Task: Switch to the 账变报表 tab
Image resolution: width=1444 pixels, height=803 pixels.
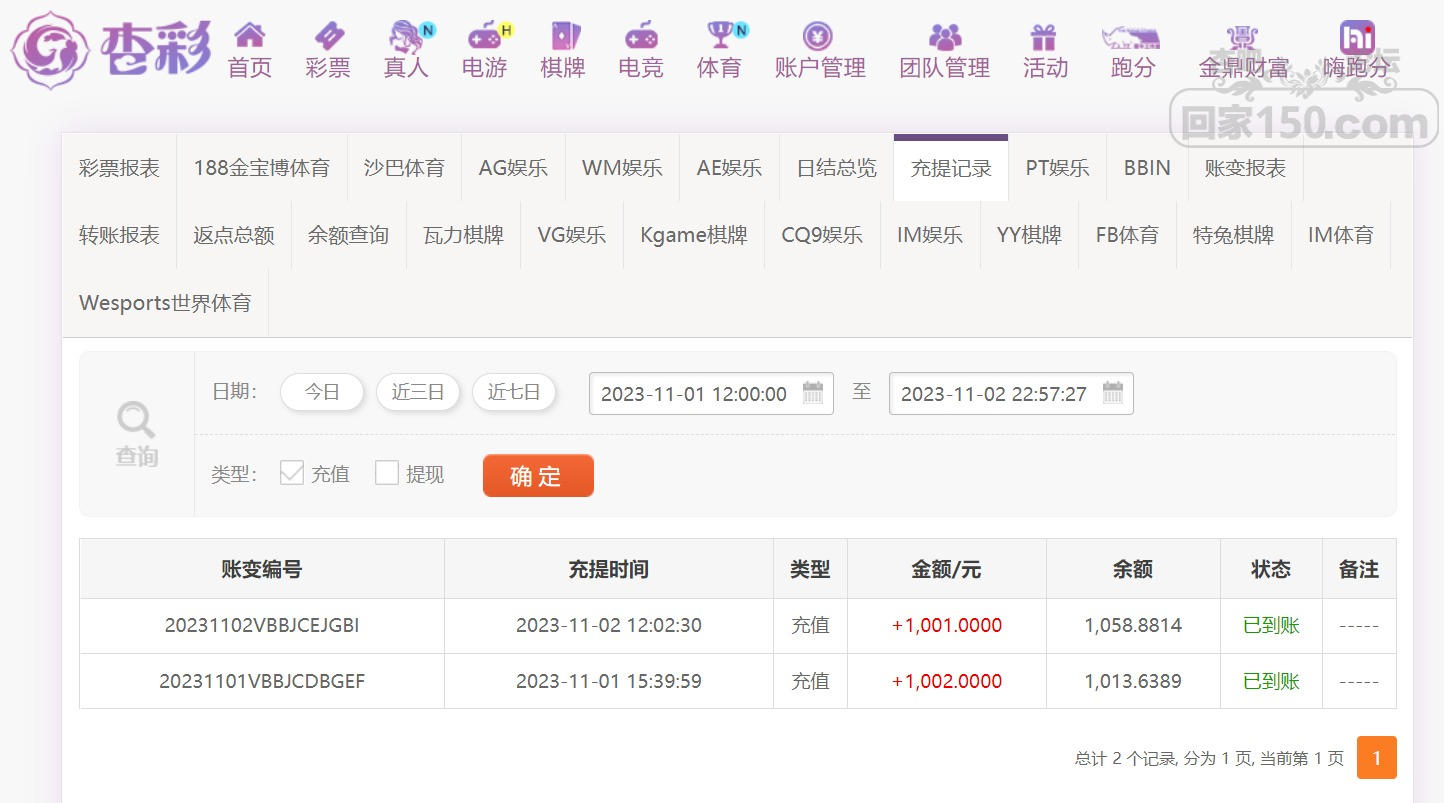Action: pyautogui.click(x=1244, y=168)
